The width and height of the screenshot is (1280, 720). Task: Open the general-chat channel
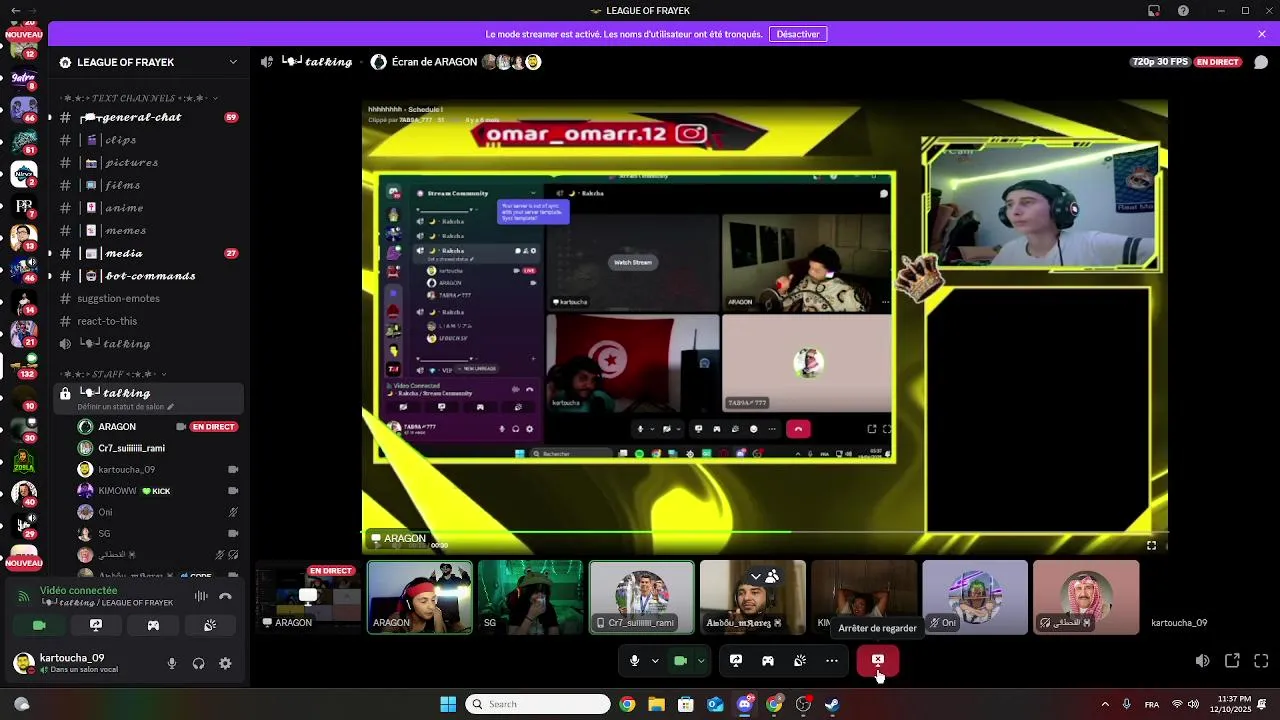point(147,117)
